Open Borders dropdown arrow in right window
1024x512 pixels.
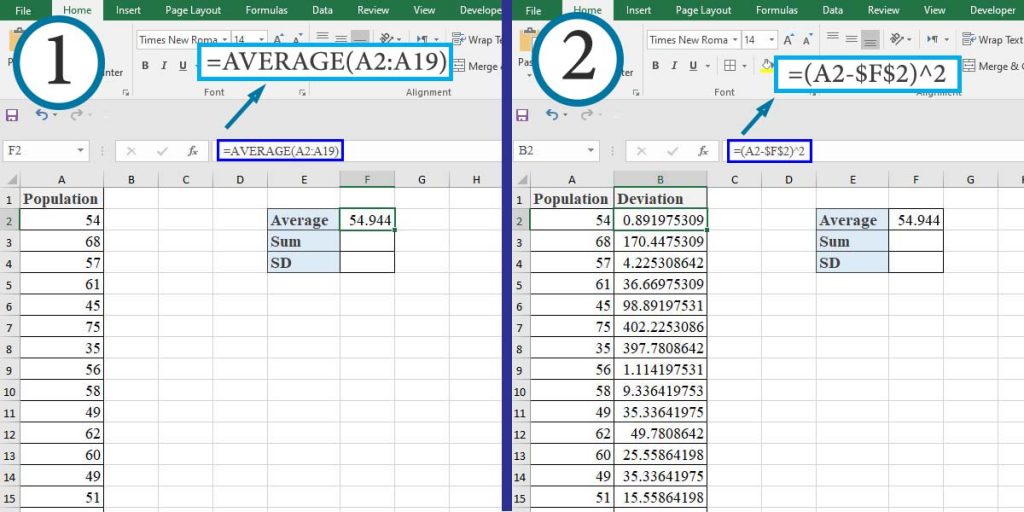[744, 65]
